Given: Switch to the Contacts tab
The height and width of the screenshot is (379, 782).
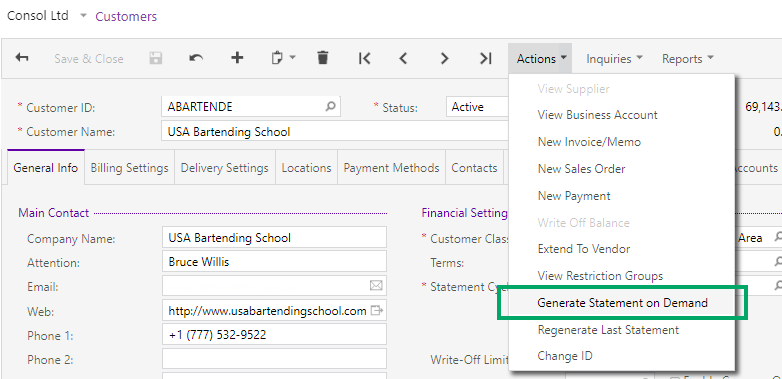Looking at the screenshot, I should (474, 168).
